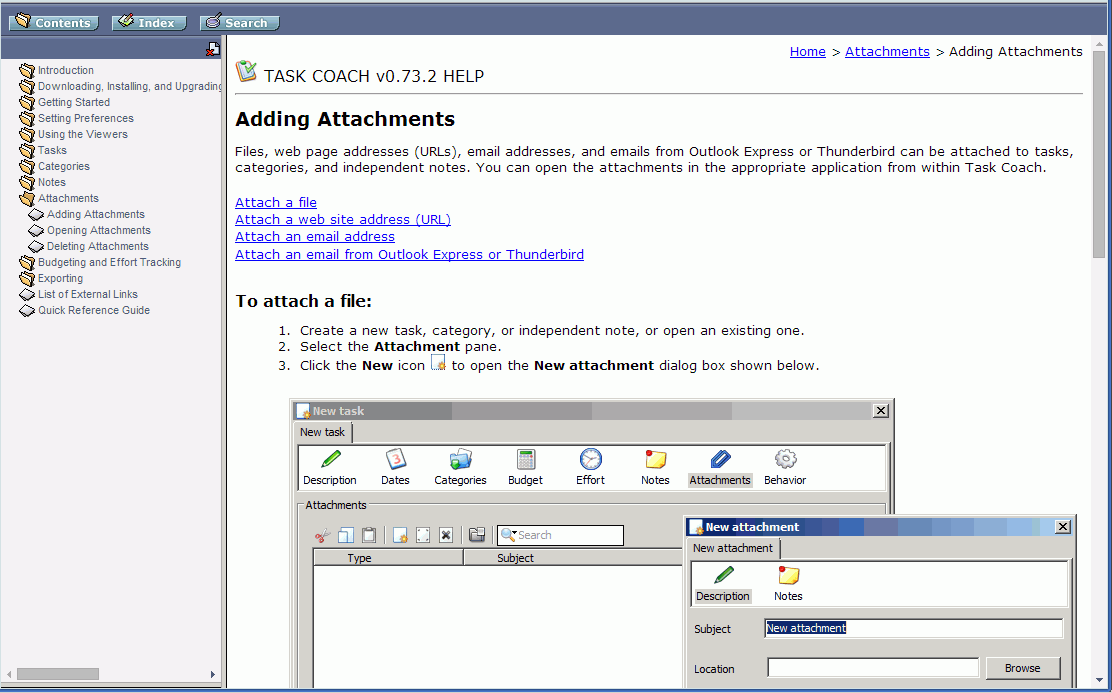
Task: Click the Effort clock icon
Action: 590,460
